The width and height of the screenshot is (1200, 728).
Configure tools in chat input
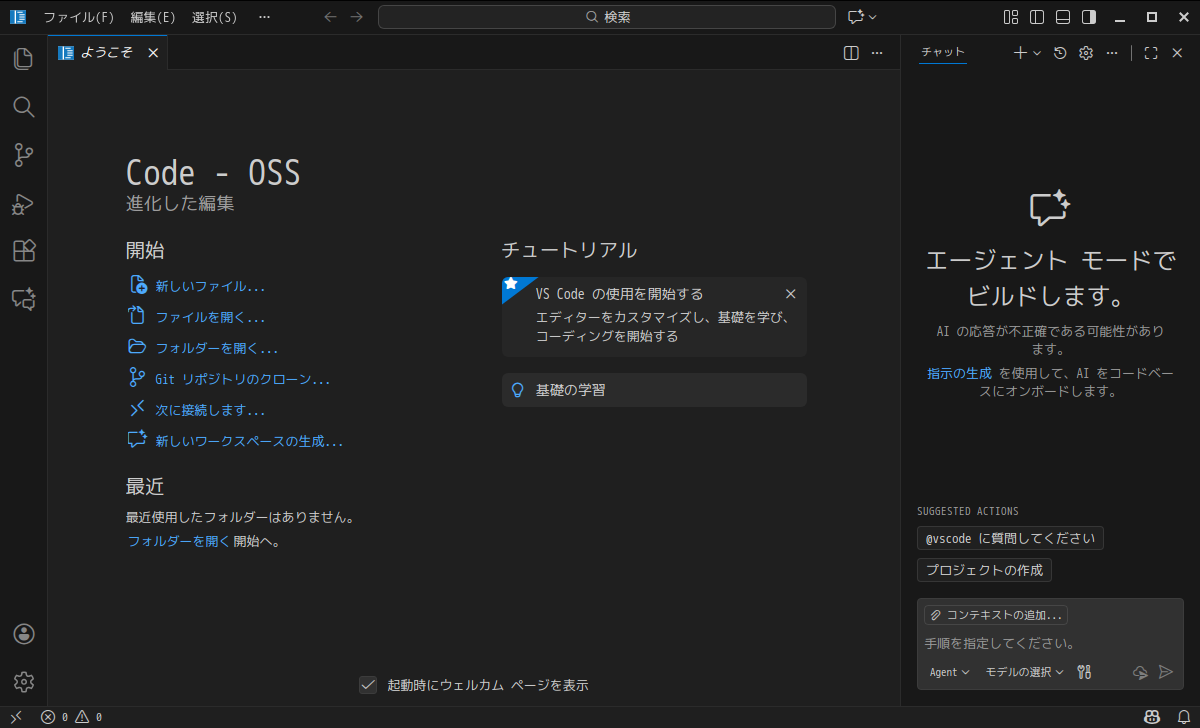click(x=1084, y=672)
